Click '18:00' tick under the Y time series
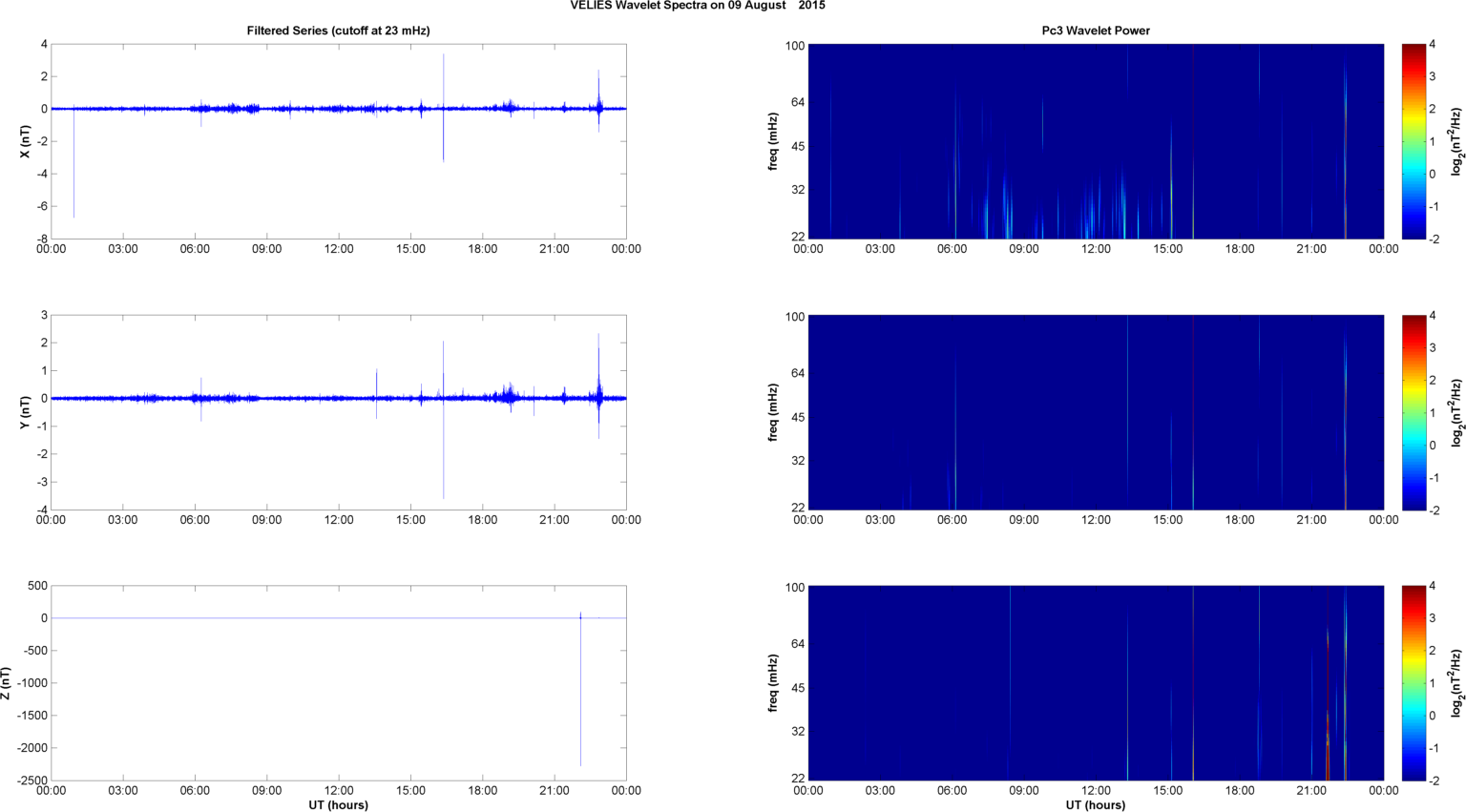 click(482, 520)
